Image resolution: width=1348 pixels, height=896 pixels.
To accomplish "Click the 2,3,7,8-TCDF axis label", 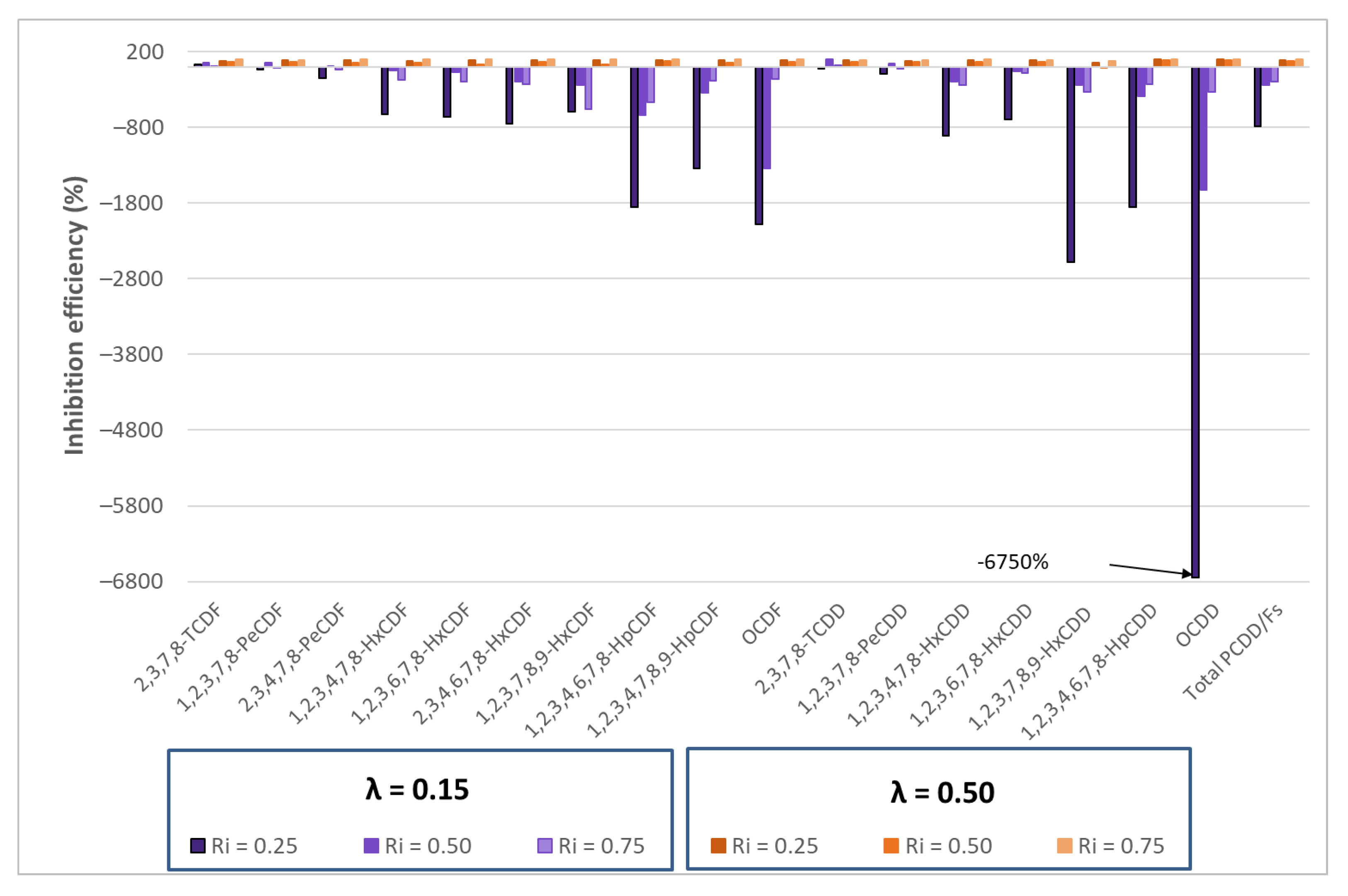I will [x=178, y=647].
